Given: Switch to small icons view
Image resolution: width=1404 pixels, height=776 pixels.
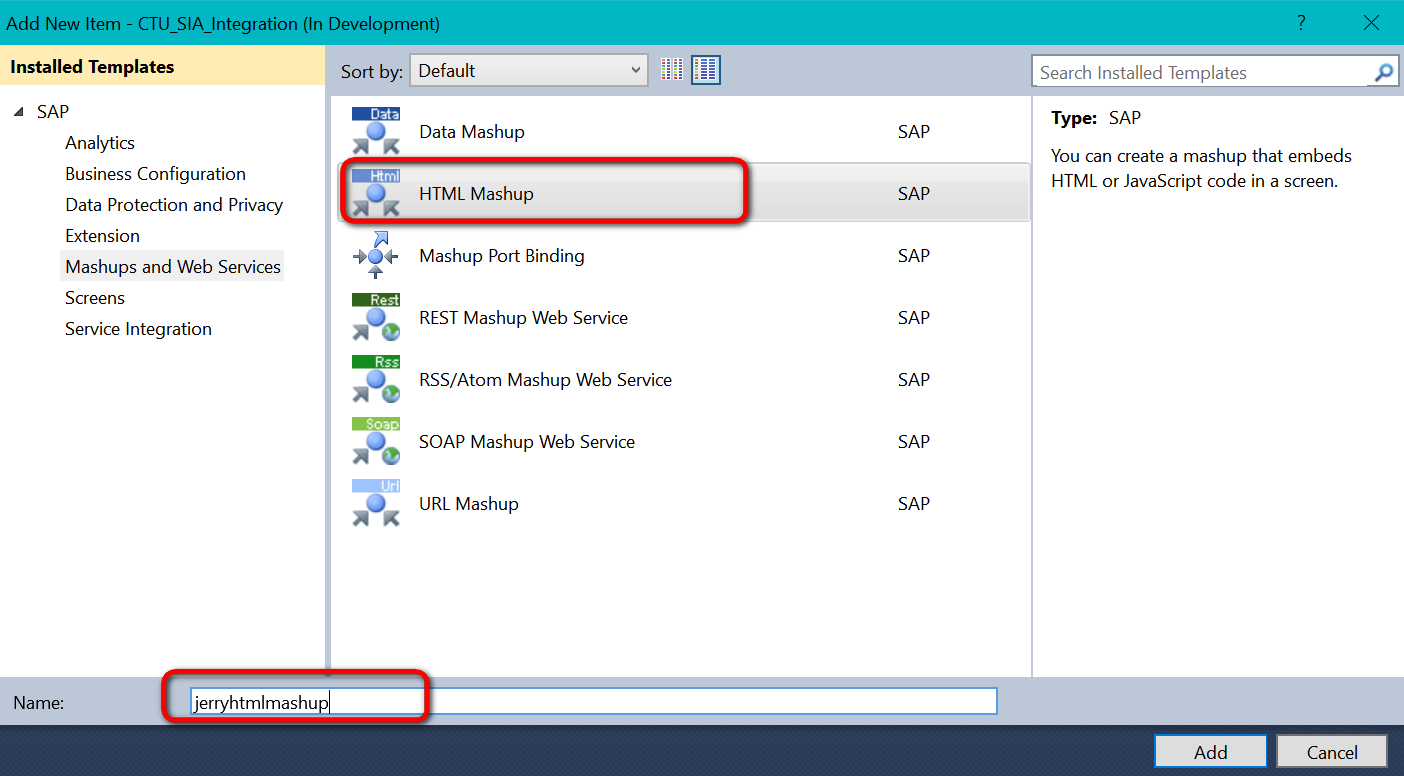Looking at the screenshot, I should pos(672,70).
